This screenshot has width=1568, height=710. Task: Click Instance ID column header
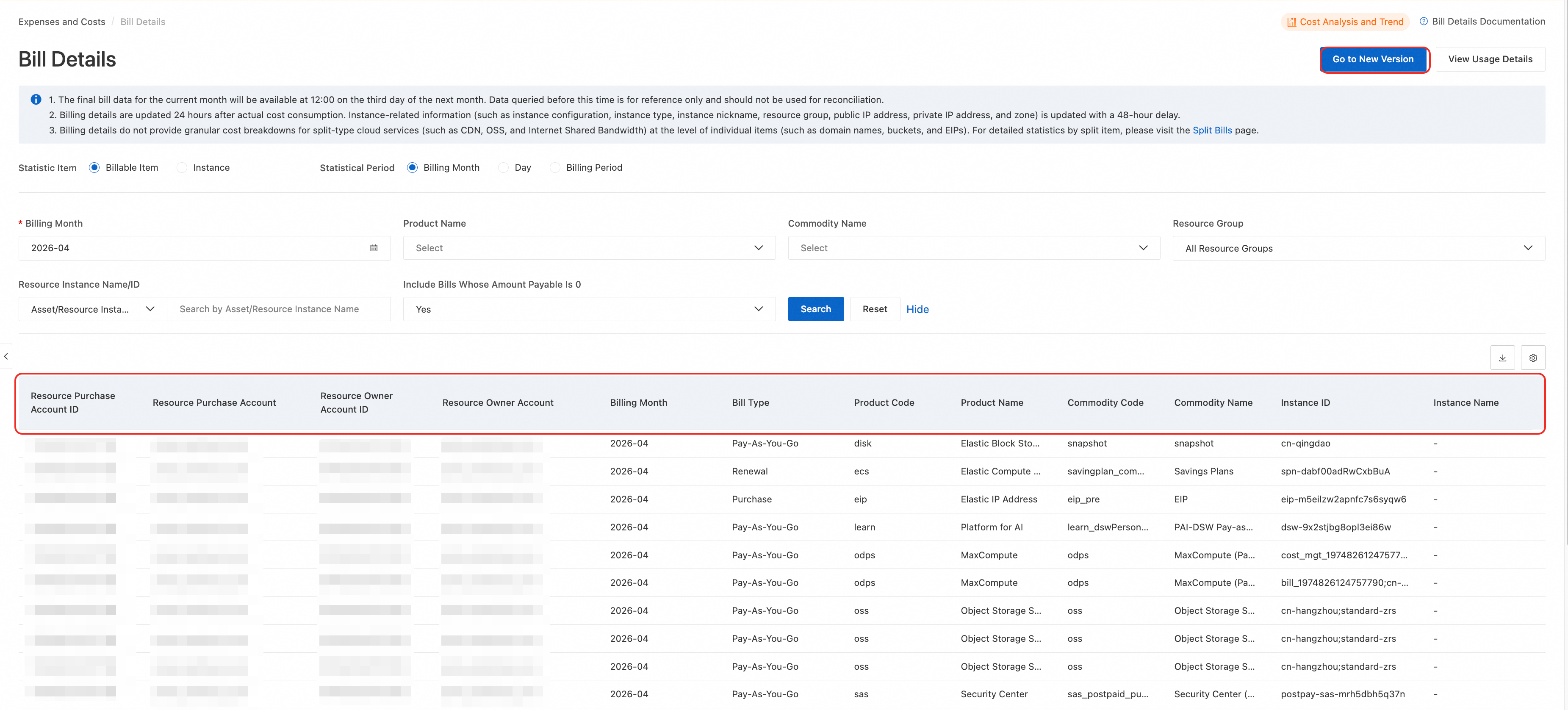click(x=1305, y=402)
